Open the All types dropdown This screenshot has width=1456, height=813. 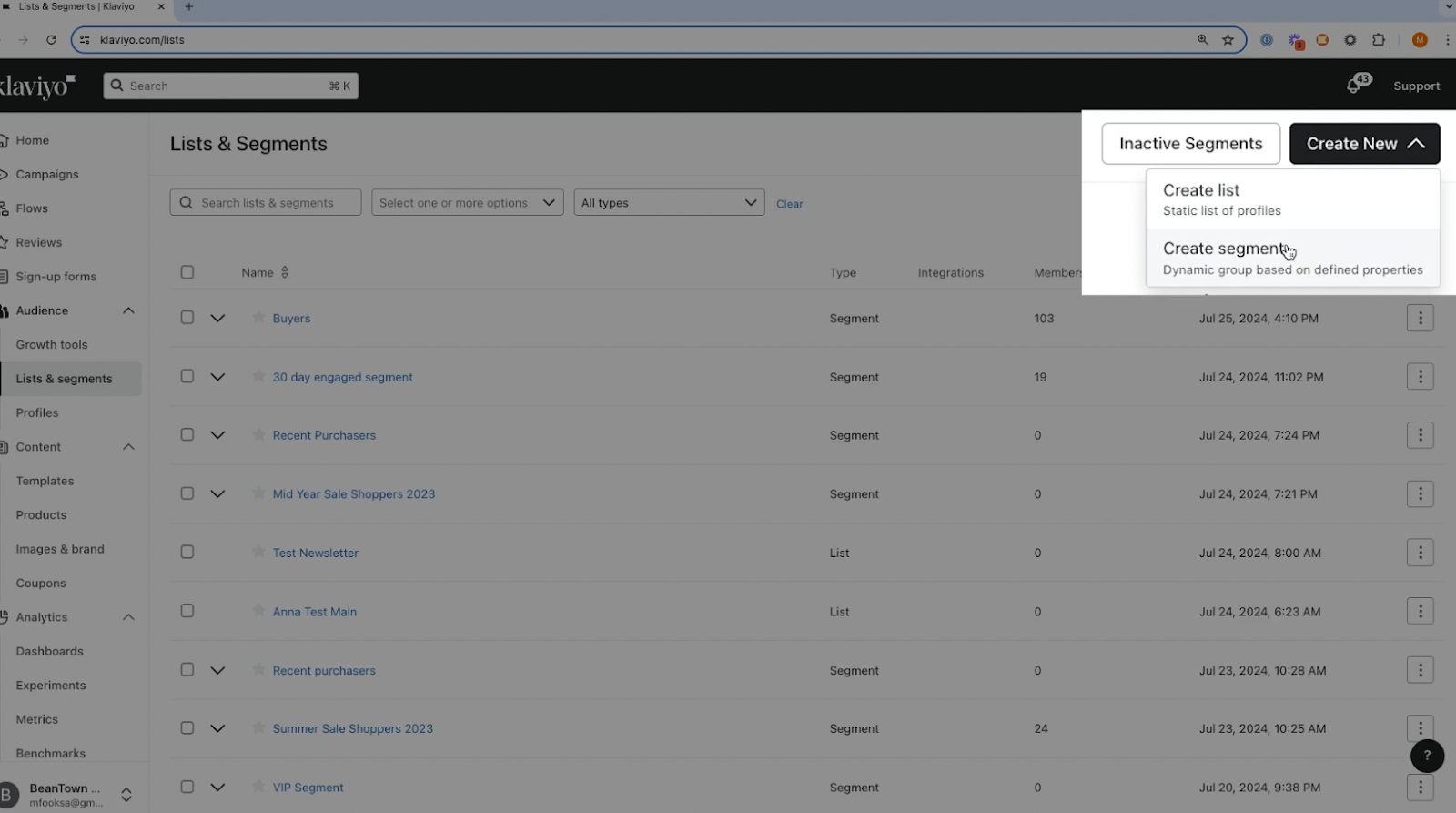point(669,202)
